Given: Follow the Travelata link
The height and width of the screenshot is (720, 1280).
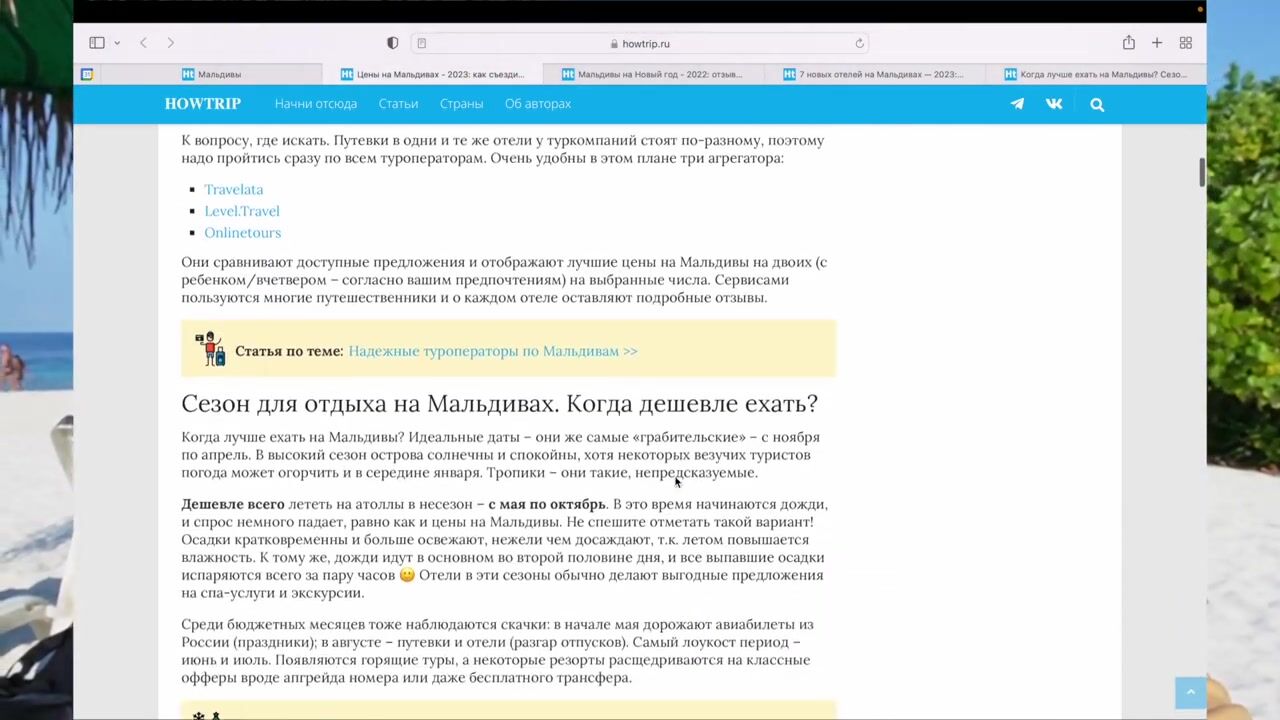Looking at the screenshot, I should [233, 189].
